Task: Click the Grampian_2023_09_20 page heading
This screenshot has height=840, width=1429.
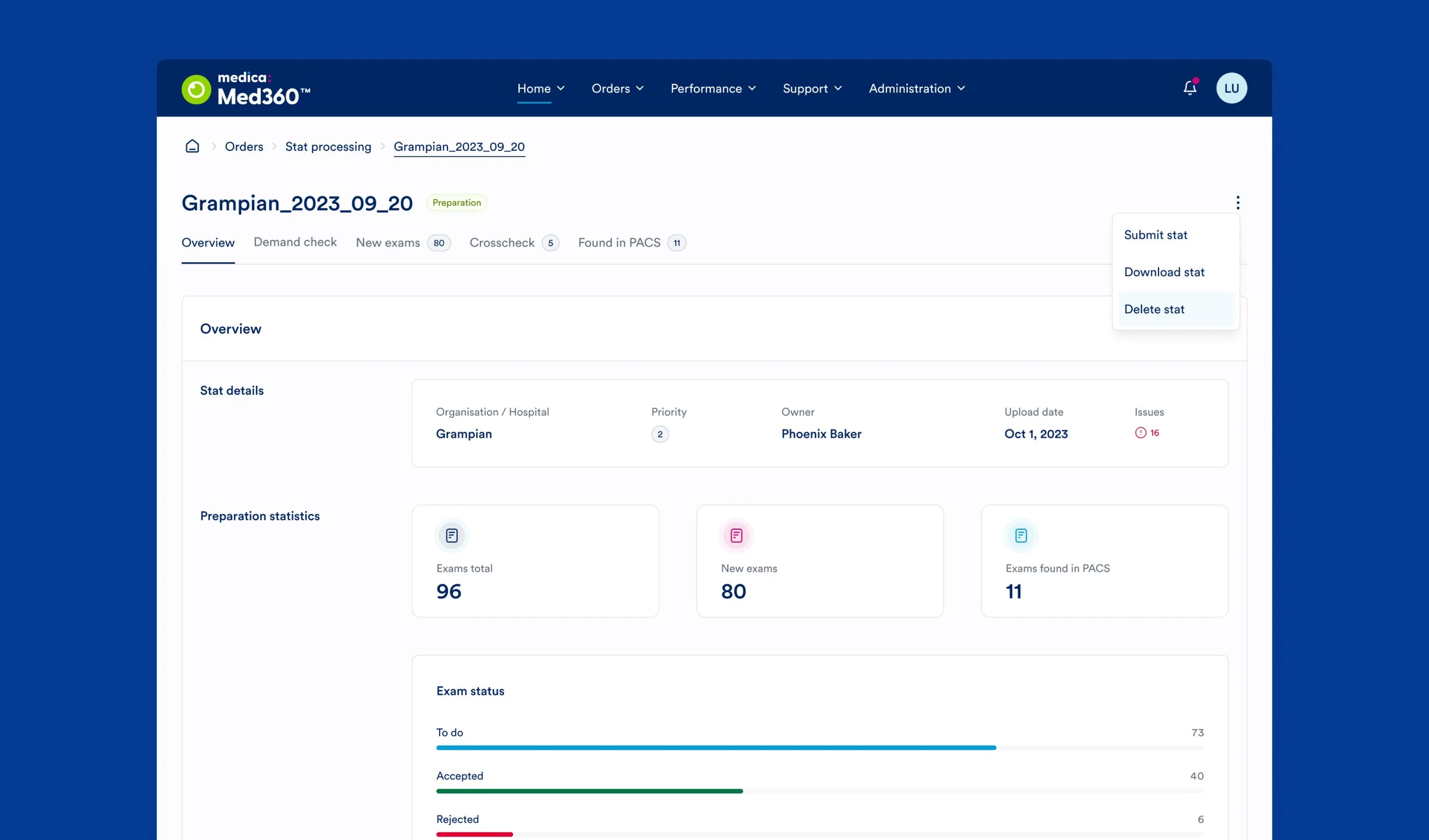Action: coord(297,203)
